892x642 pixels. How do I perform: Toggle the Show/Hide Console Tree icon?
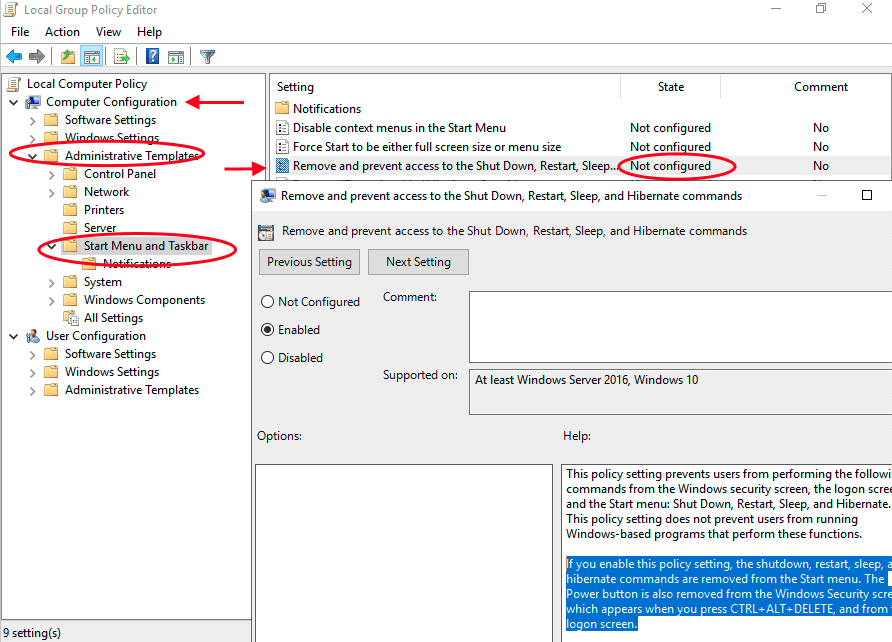[91, 56]
